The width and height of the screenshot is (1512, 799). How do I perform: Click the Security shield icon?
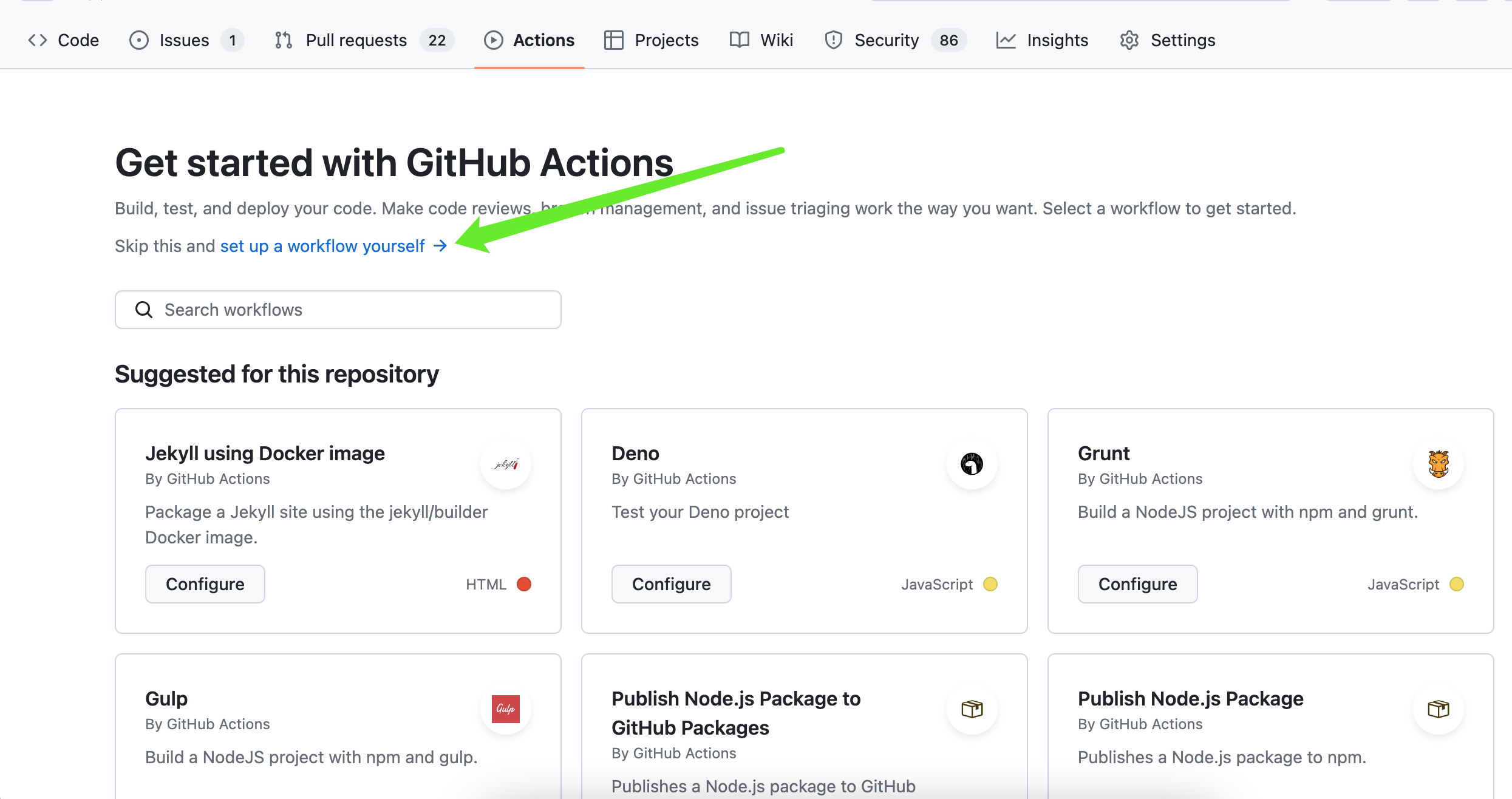pos(834,40)
